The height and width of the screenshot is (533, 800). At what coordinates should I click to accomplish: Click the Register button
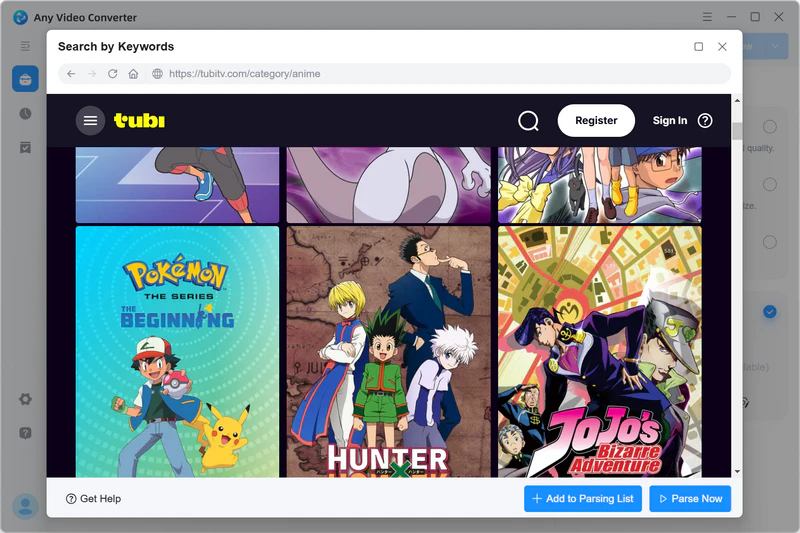click(596, 120)
